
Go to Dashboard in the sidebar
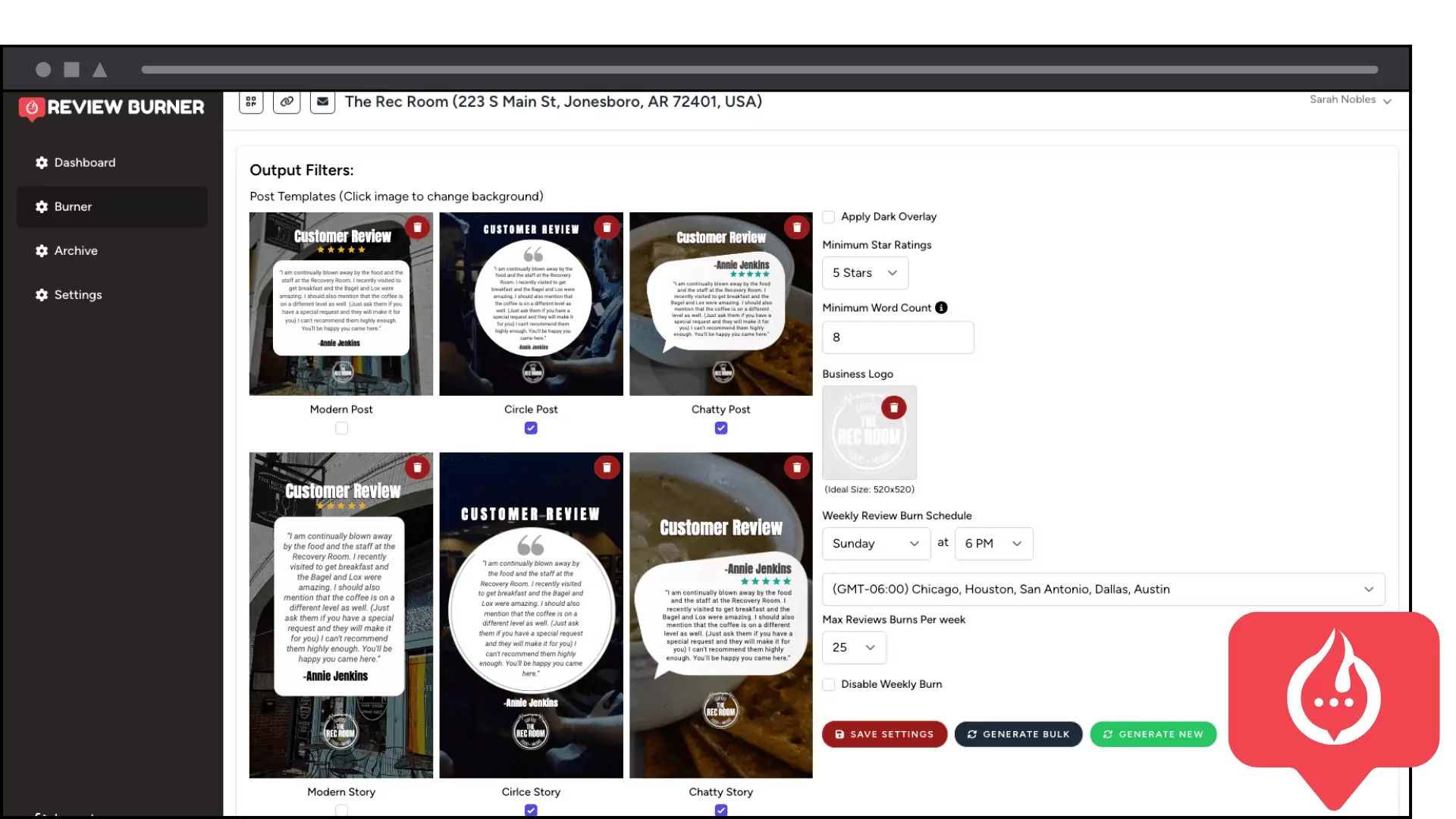pos(84,163)
